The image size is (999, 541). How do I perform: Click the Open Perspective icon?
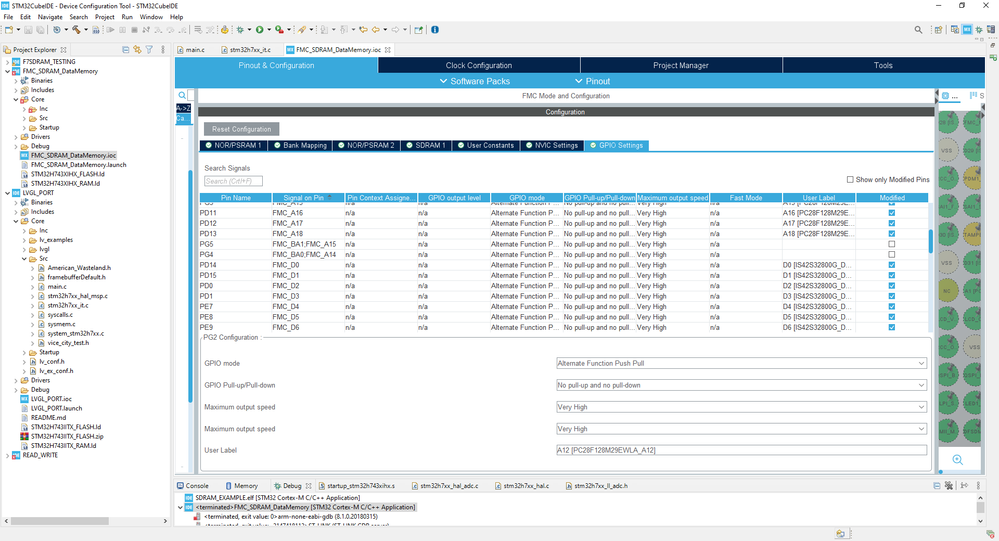[x=938, y=29]
